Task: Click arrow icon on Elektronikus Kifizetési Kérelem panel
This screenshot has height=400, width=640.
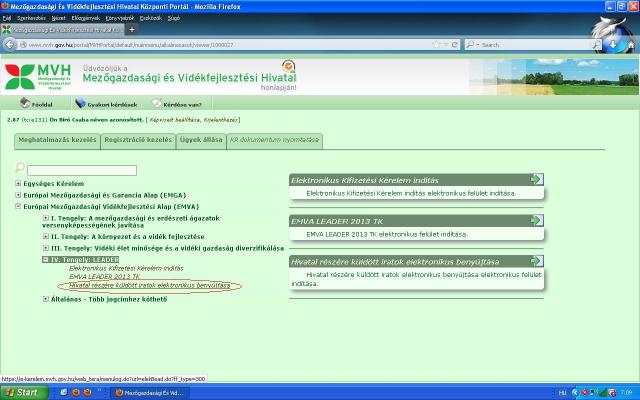Action: click(x=537, y=179)
